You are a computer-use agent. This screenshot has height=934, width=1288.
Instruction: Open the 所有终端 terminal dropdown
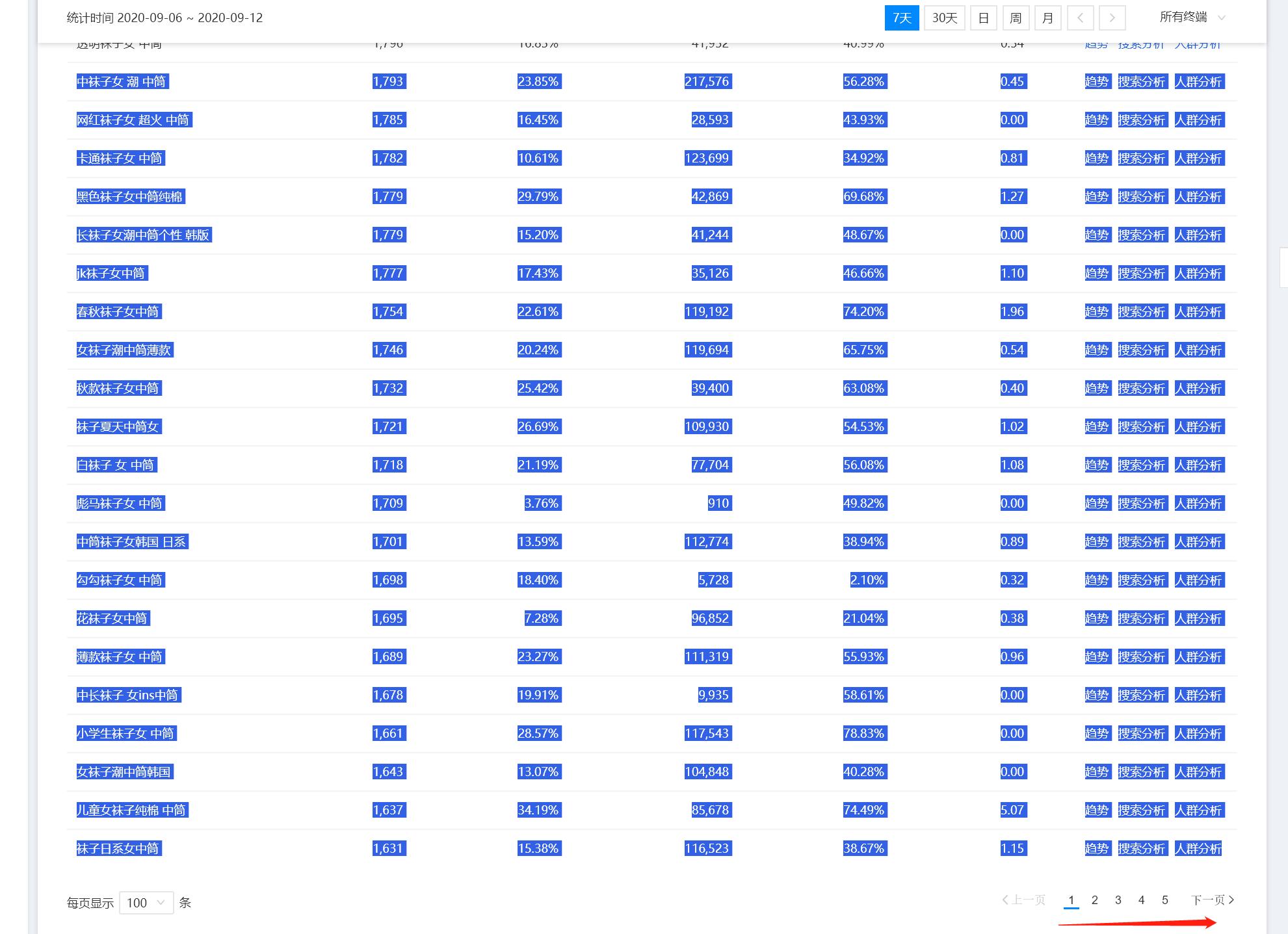(1192, 18)
